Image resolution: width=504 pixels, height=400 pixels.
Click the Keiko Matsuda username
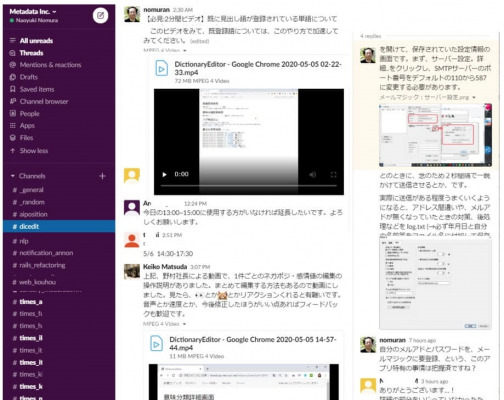coord(165,267)
